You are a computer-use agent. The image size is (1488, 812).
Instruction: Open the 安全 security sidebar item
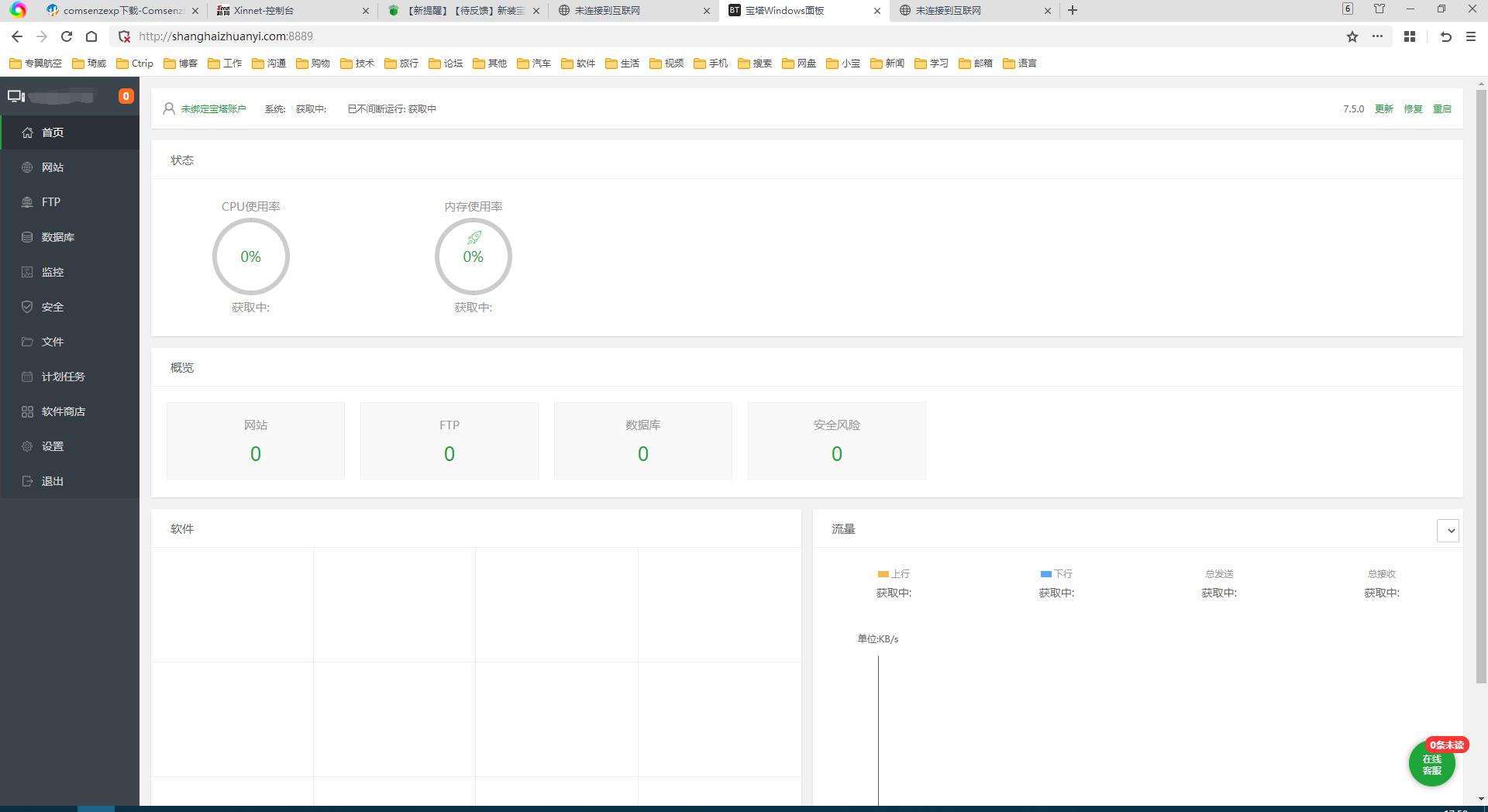(70, 307)
